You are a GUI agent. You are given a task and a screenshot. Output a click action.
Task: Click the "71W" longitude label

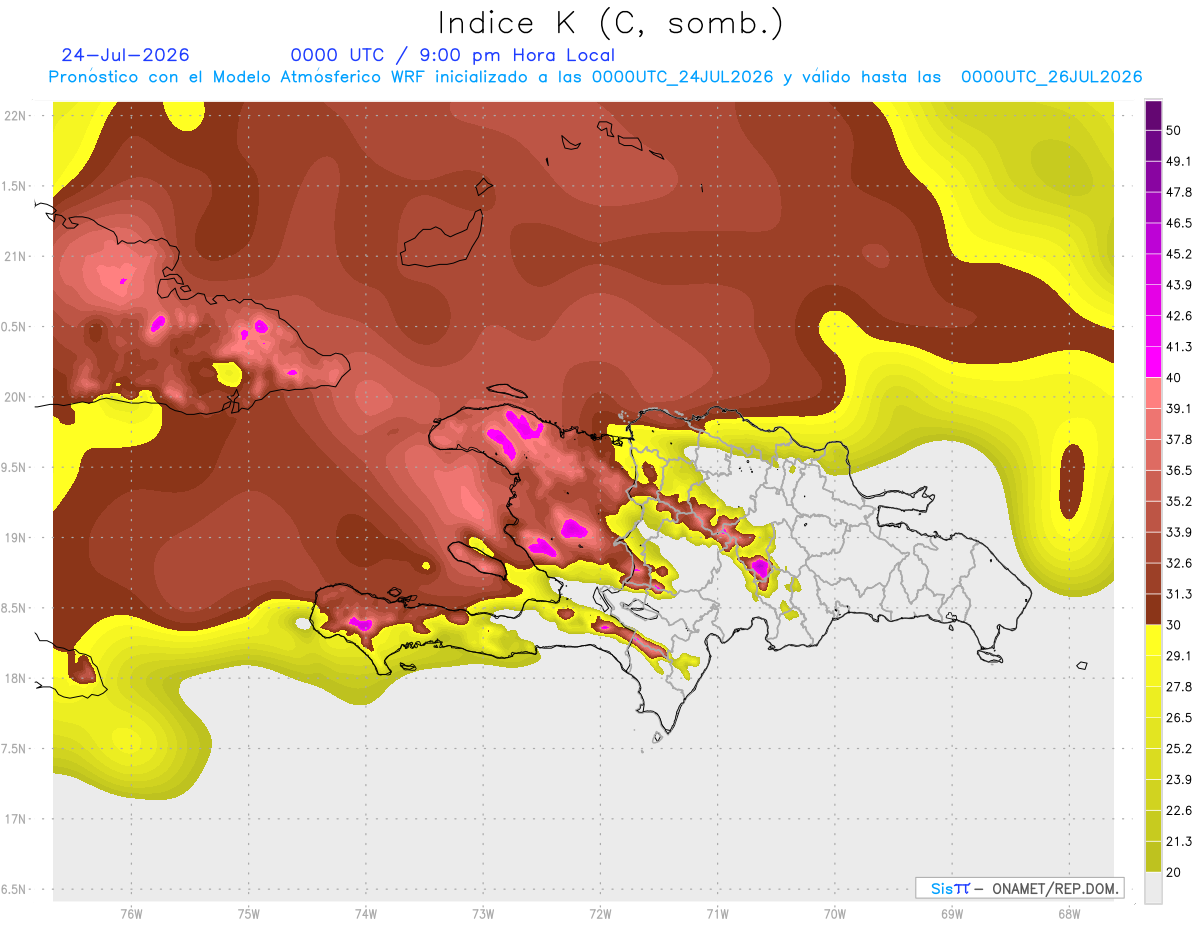(717, 913)
